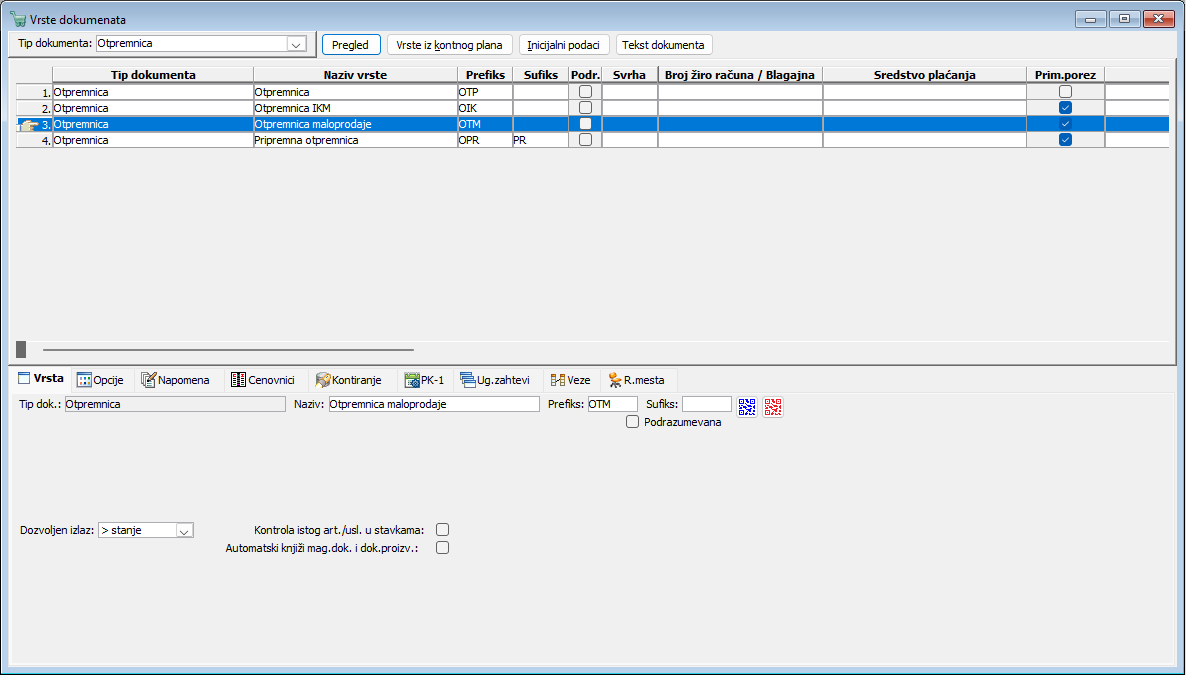Click the grid's horizontal scrollbar
This screenshot has height=675, width=1186.
(228, 350)
